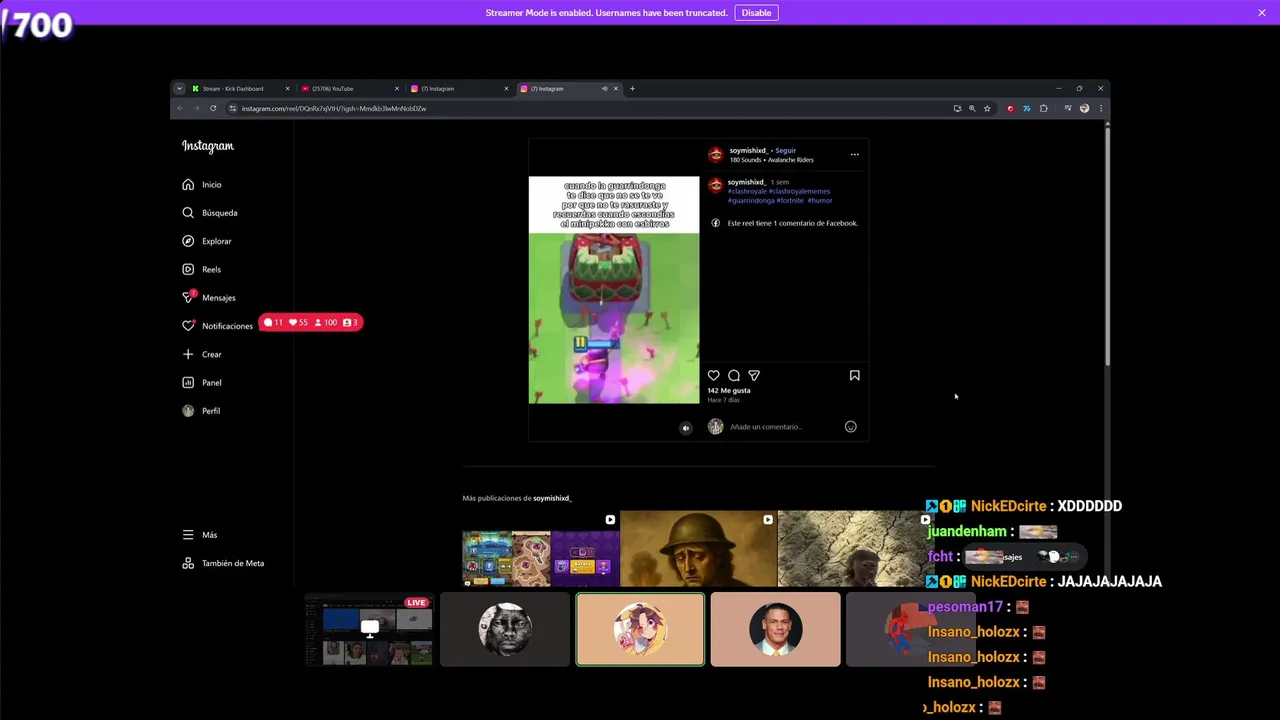Screen dimensions: 1280x720
Task: Click the Instagram logo
Action: [x=207, y=146]
